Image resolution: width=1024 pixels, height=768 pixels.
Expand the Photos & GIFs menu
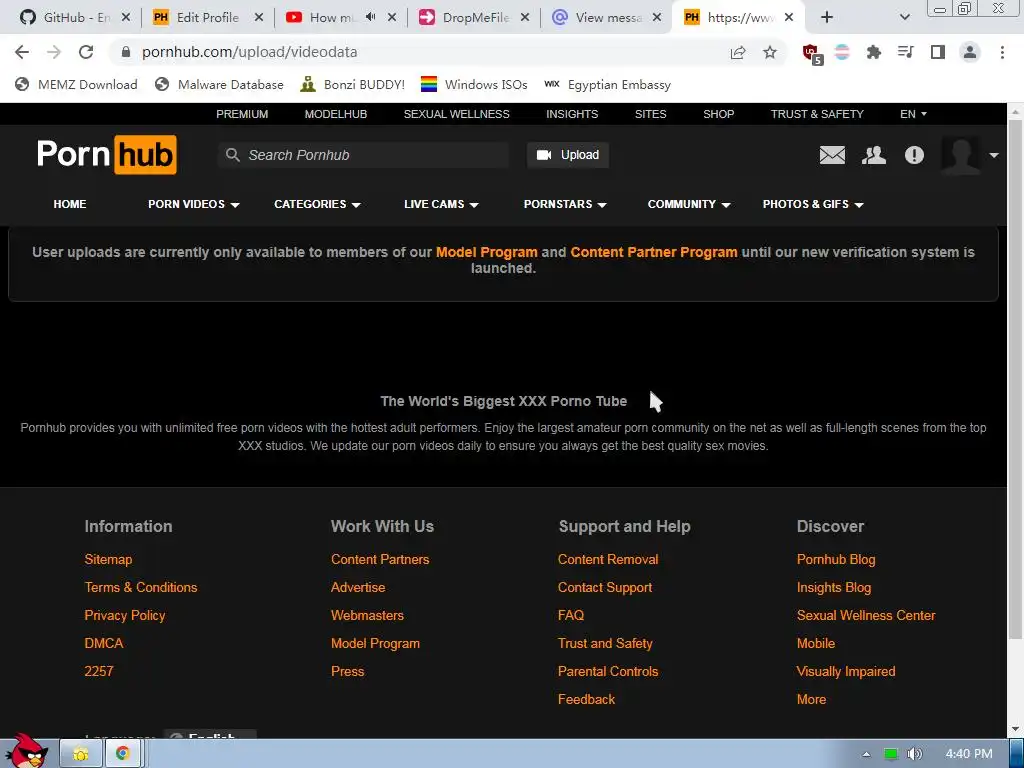[x=813, y=204]
